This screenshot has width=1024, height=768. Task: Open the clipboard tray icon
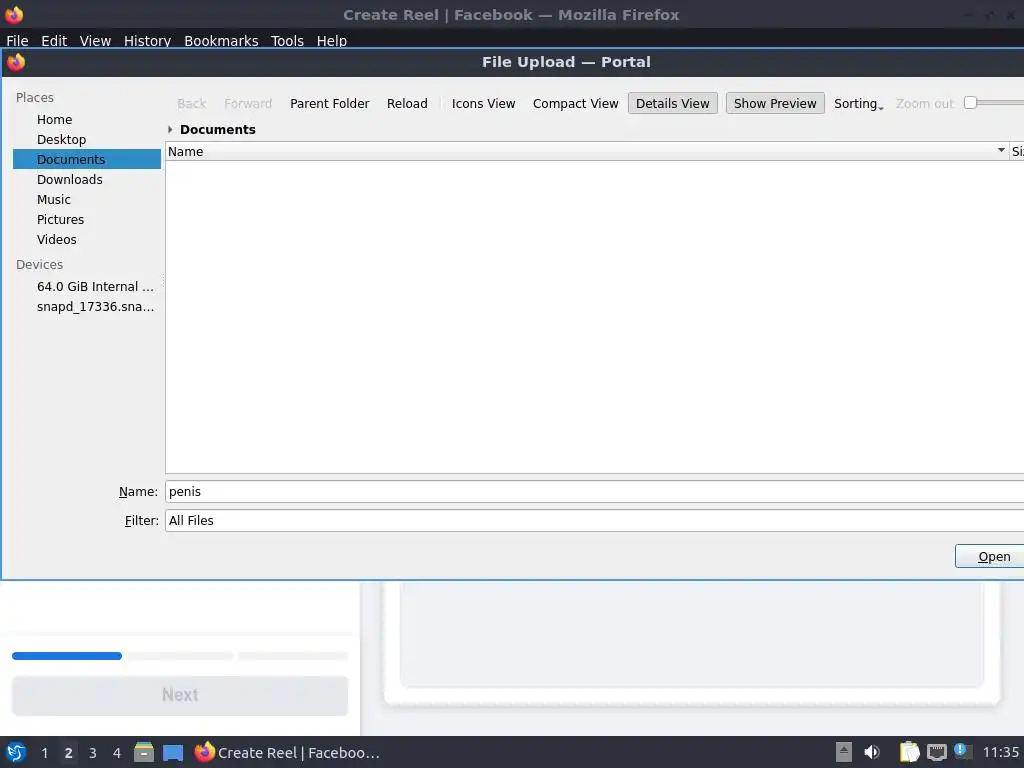[x=909, y=752]
